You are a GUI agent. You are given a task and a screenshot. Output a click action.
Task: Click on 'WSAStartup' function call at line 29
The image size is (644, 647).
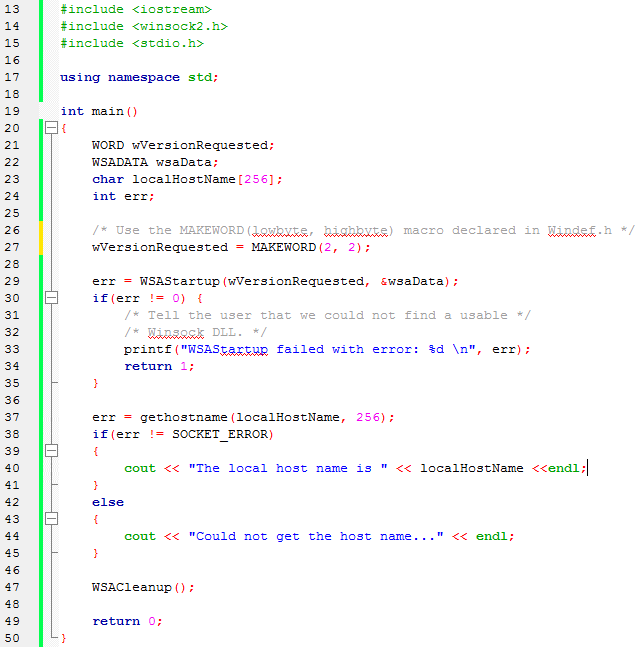pyautogui.click(x=179, y=281)
